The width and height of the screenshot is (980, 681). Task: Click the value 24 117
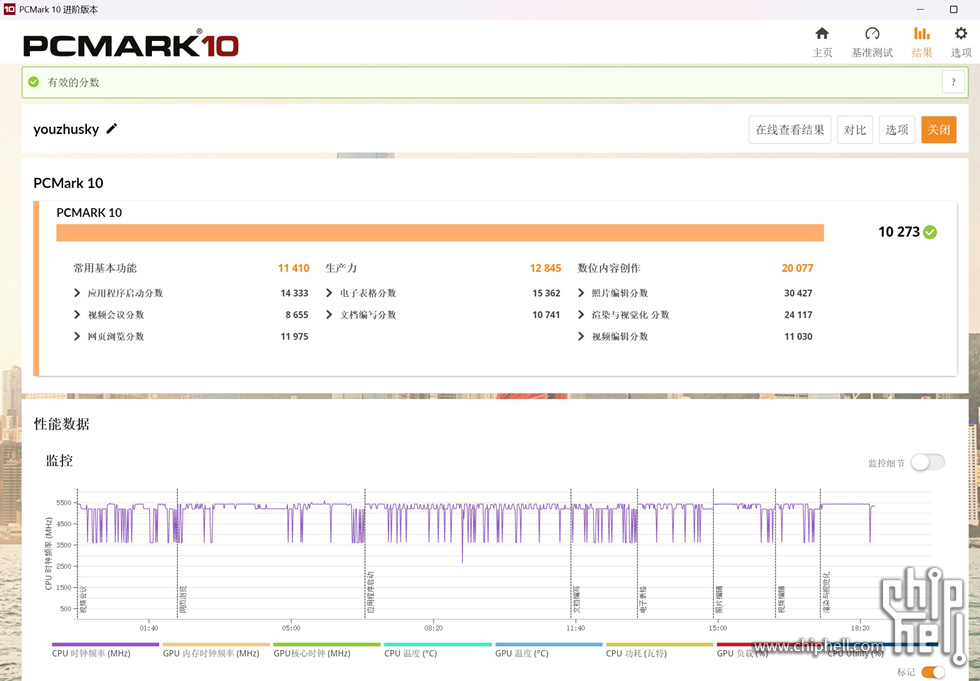pyautogui.click(x=798, y=315)
